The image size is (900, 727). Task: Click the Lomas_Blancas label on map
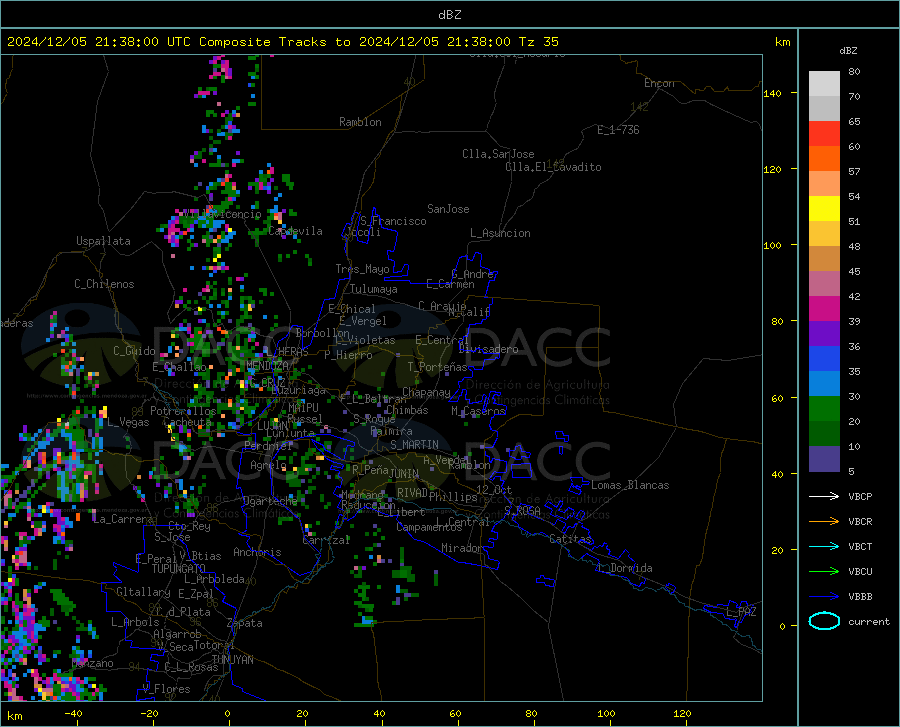click(x=630, y=485)
